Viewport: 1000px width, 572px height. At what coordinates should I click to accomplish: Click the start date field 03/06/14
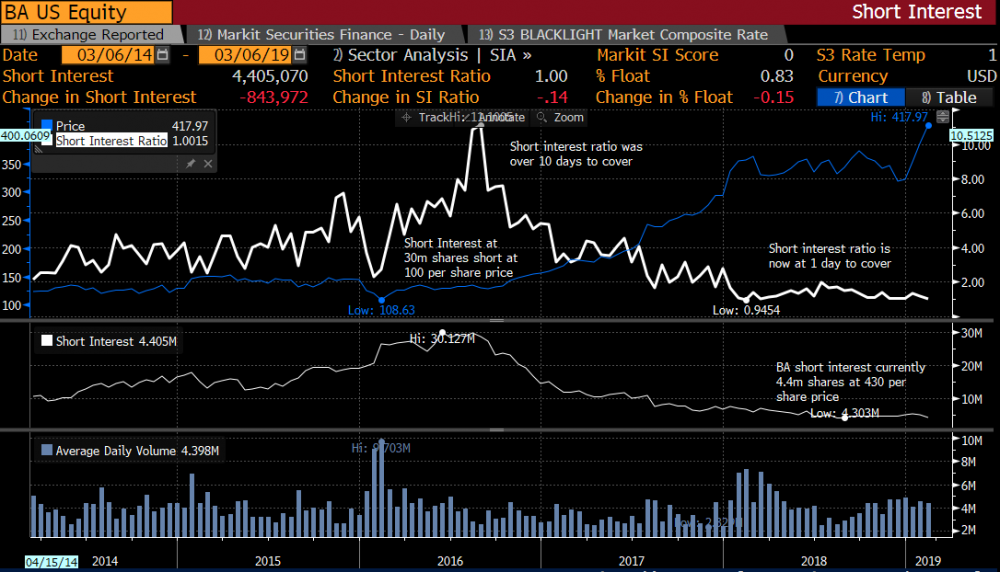click(108, 55)
